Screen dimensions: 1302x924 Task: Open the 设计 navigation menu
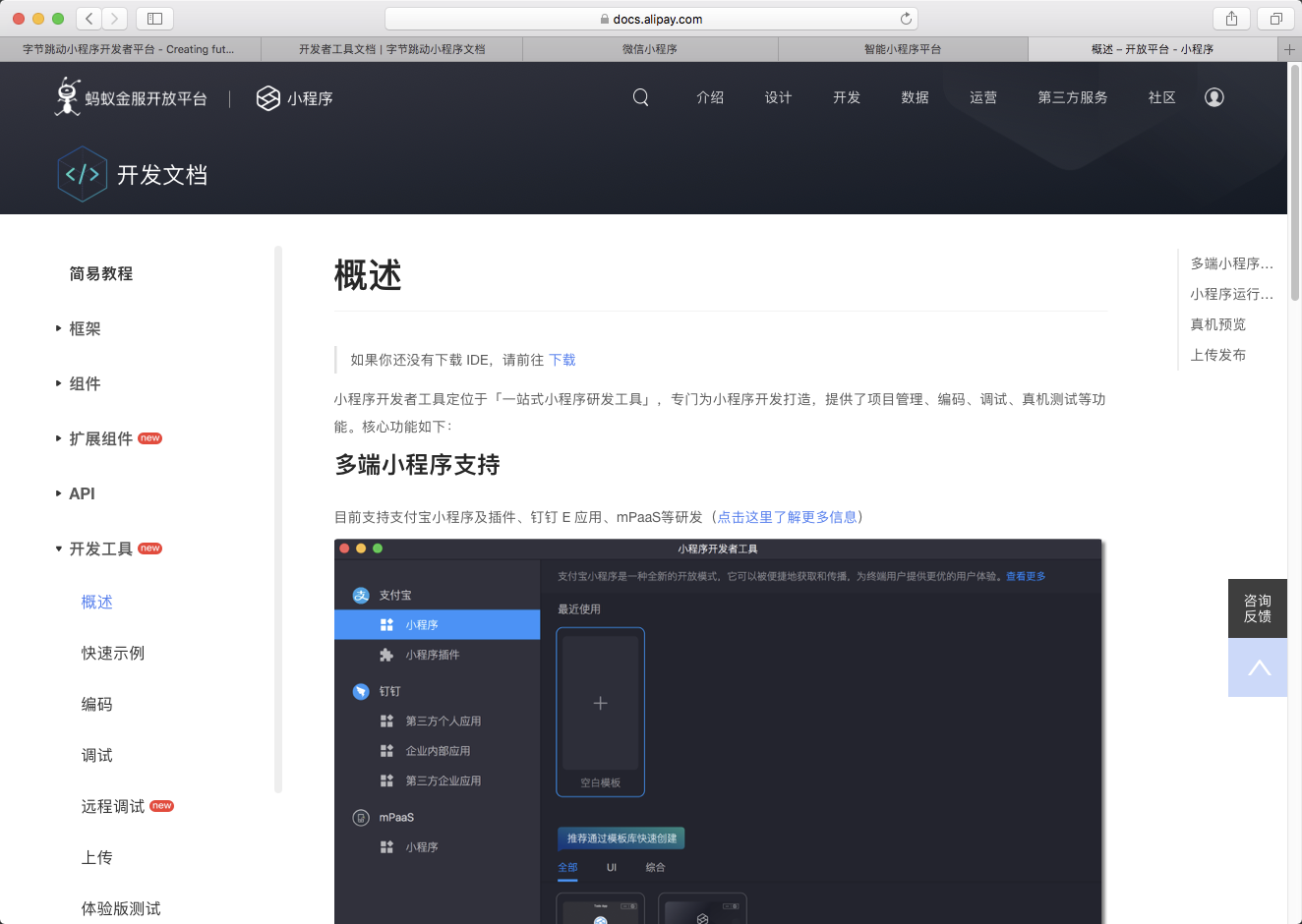coord(778,97)
